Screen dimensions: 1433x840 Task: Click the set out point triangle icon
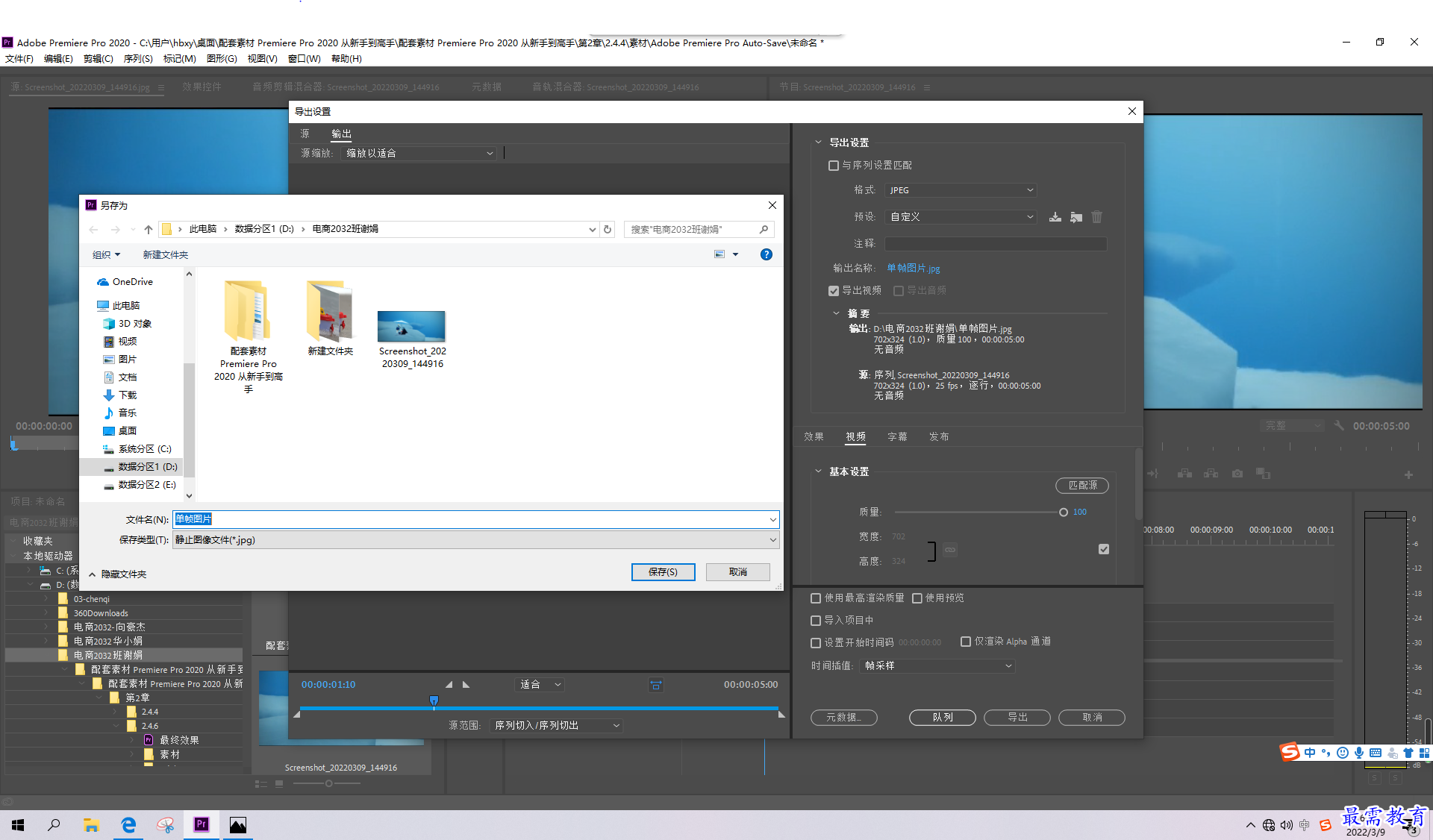466,684
